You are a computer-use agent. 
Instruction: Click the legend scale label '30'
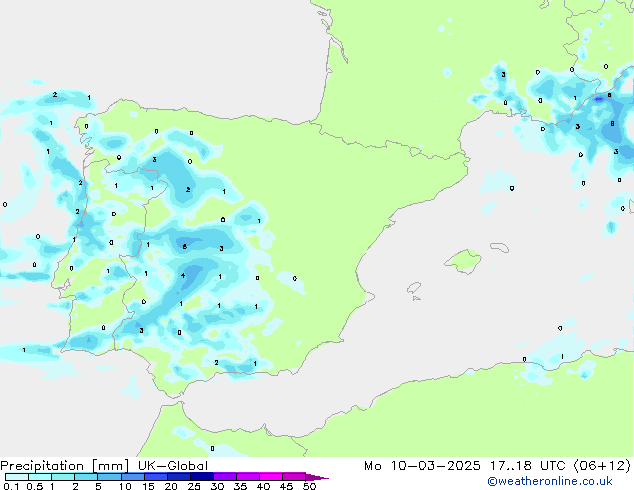pos(217,486)
